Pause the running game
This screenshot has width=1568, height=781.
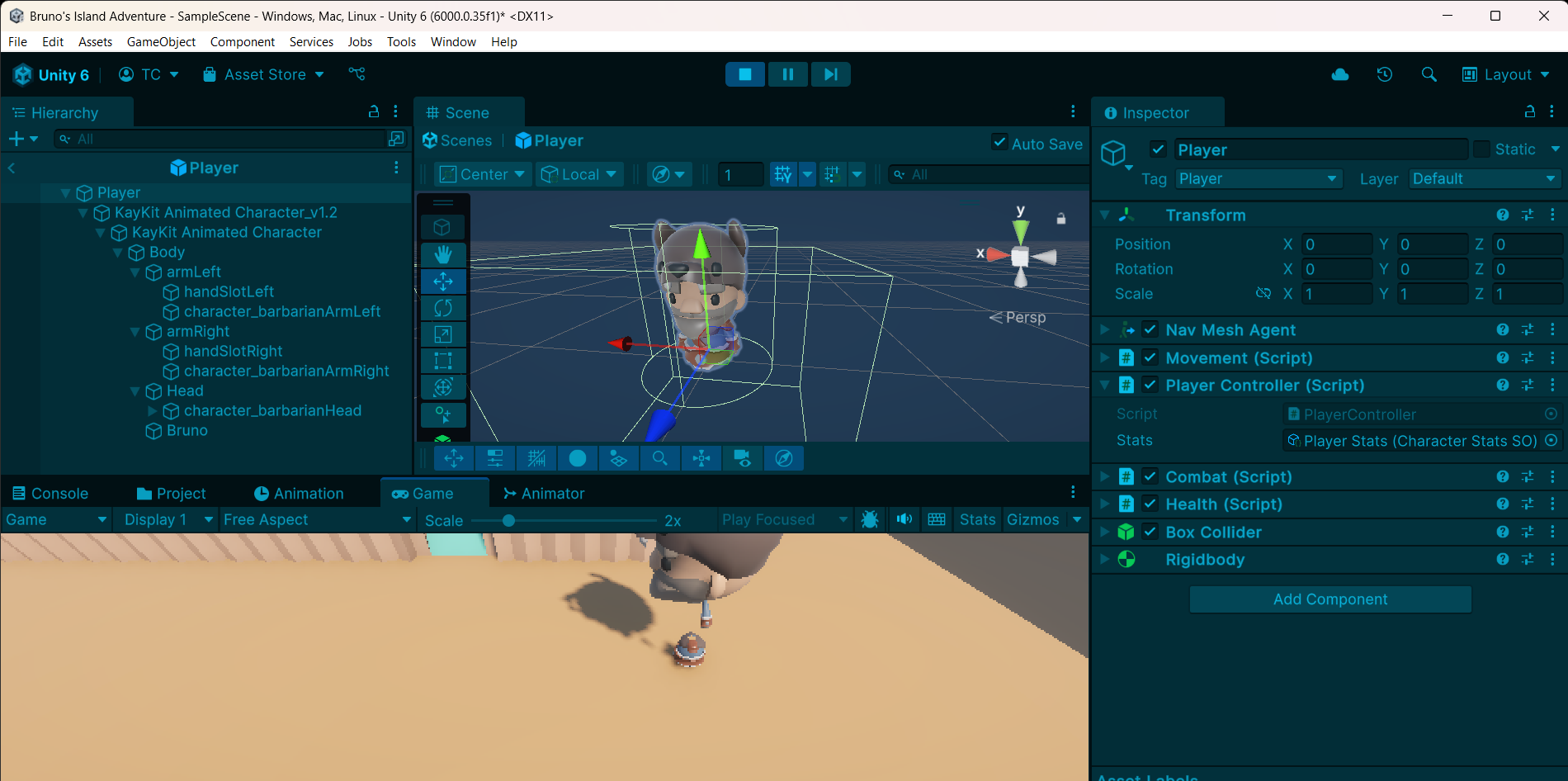(x=787, y=74)
